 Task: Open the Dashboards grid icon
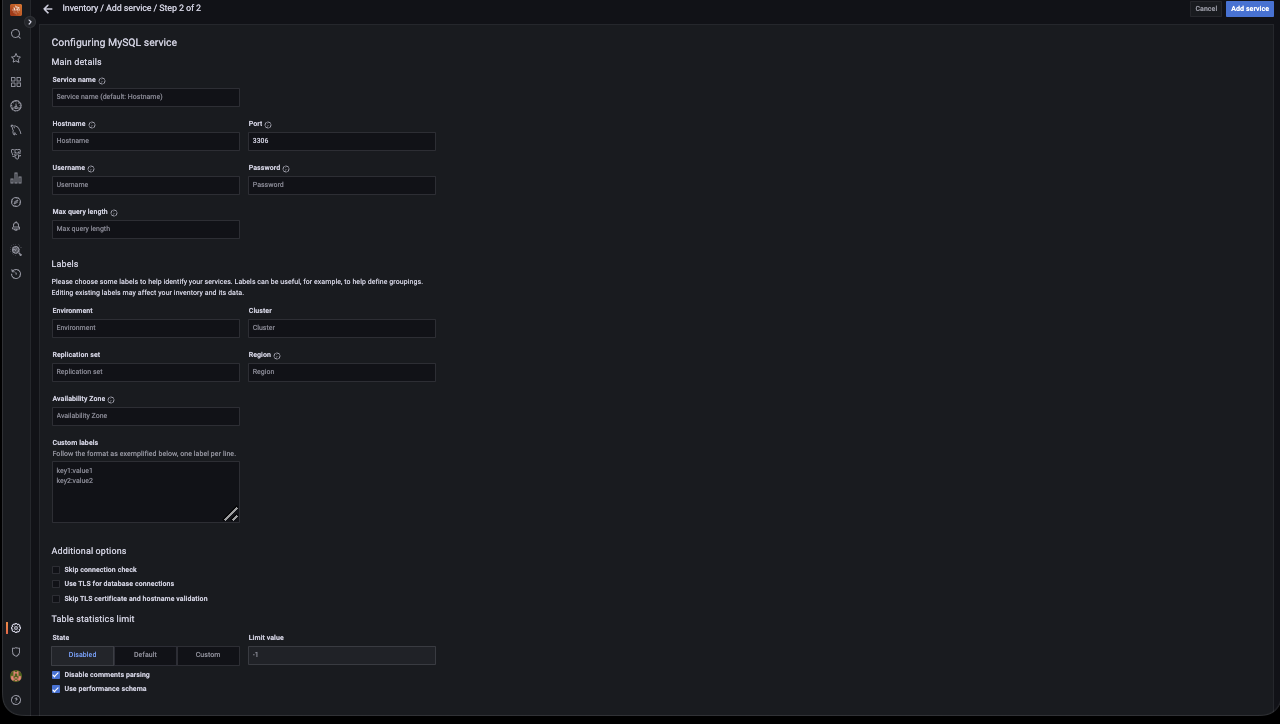16,82
